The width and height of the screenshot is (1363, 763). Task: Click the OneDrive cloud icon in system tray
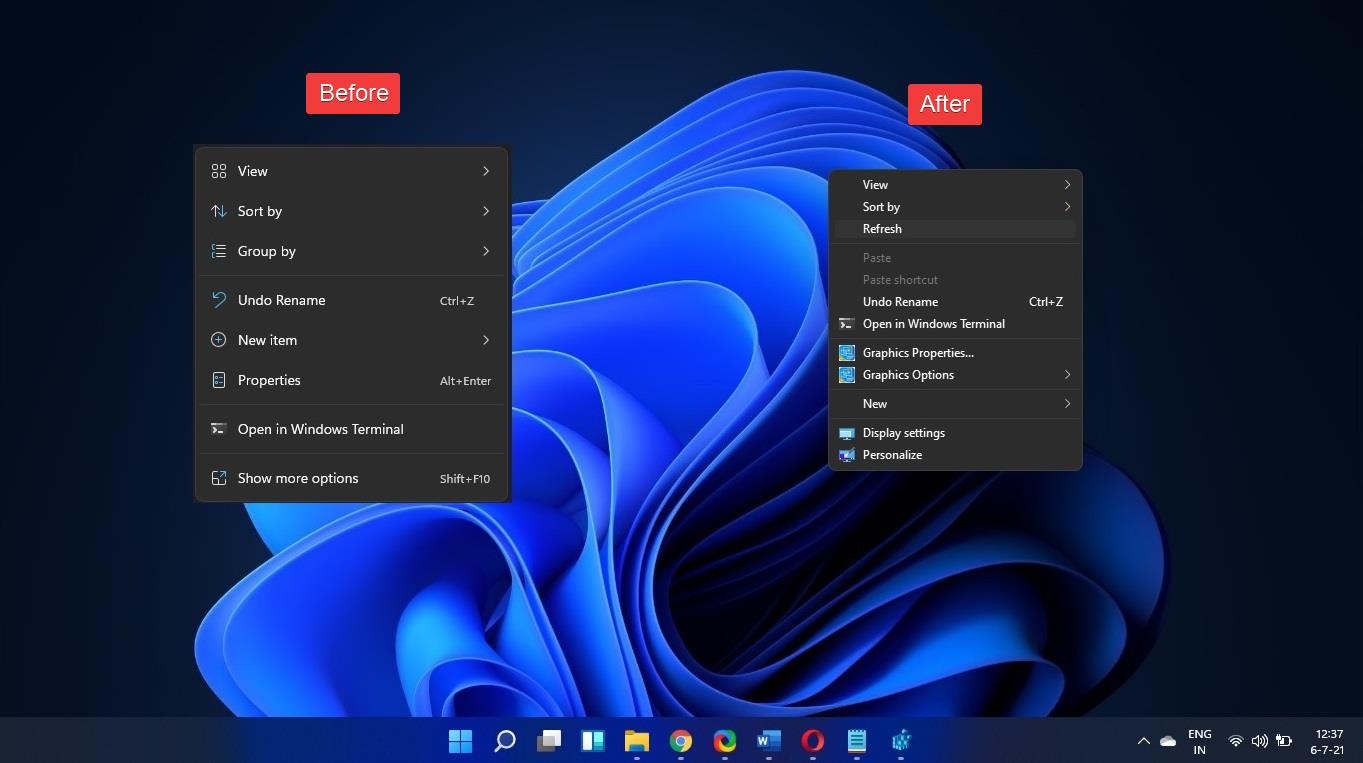pyautogui.click(x=1167, y=741)
